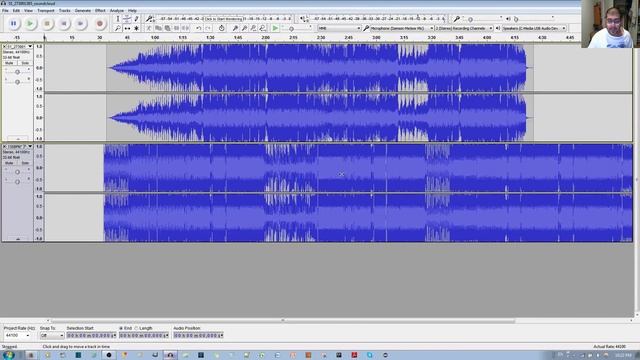Open the File menu
The image size is (640, 360).
coord(5,10)
